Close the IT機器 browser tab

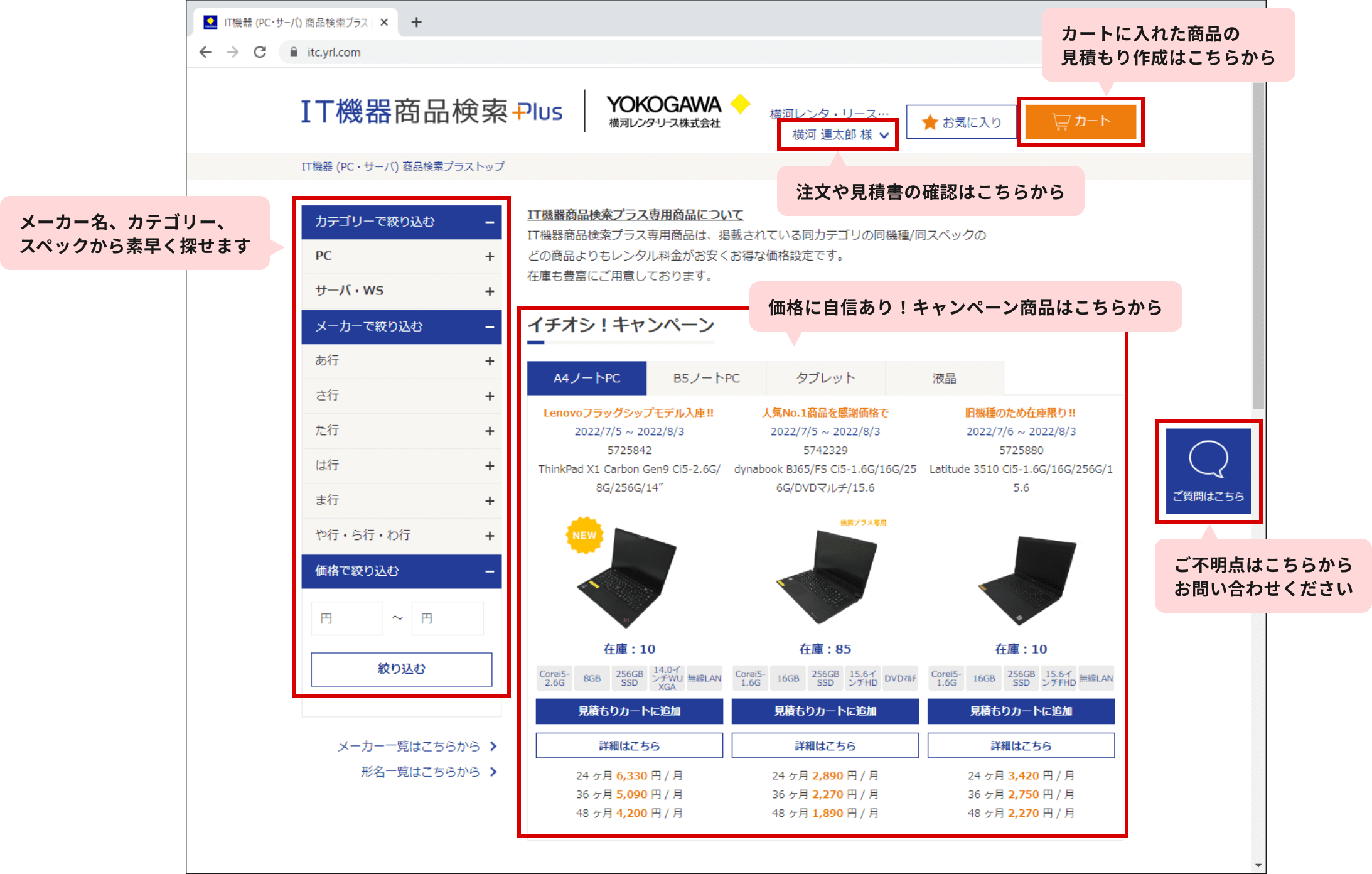tap(384, 23)
